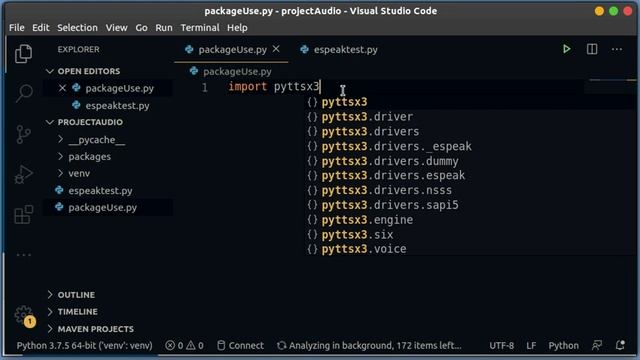The width and height of the screenshot is (640, 360).
Task: Select the packageUse.py tab
Action: coord(231,49)
